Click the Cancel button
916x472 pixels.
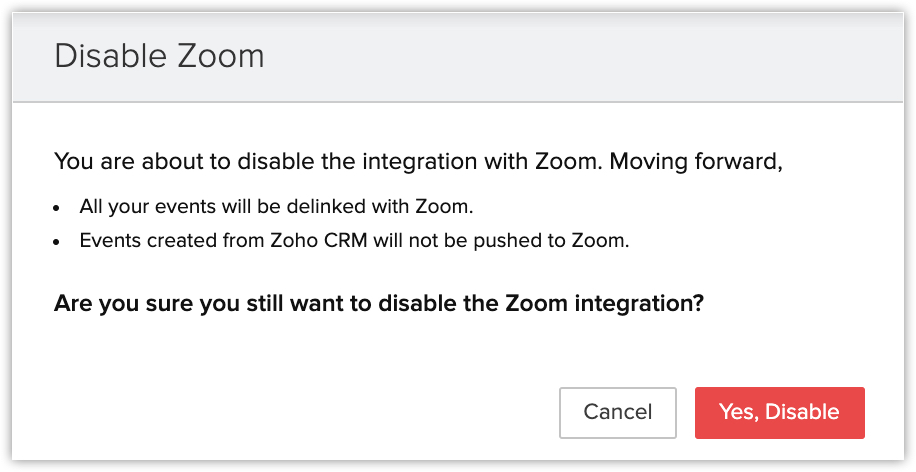tap(618, 412)
